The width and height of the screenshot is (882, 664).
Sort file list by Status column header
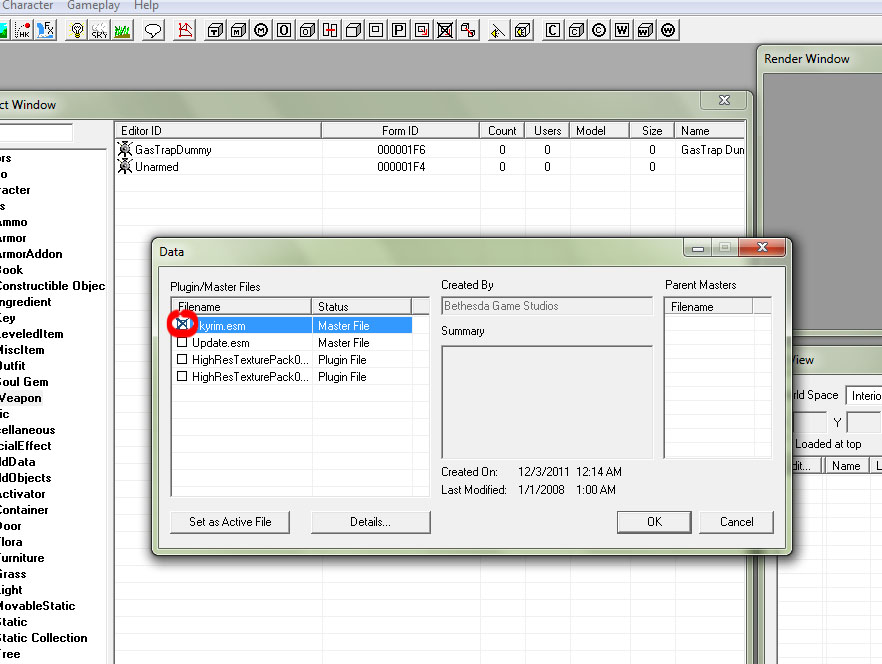(x=361, y=306)
